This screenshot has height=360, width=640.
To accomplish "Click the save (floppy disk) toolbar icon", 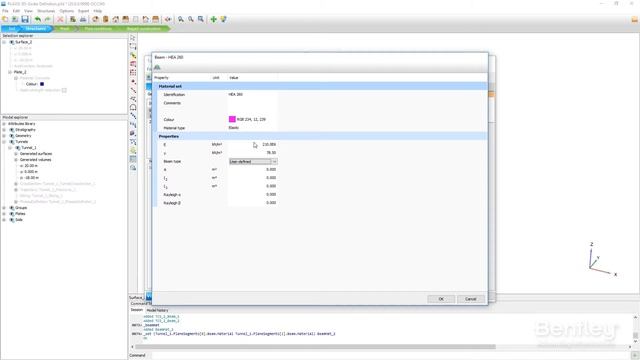I will (25, 19).
